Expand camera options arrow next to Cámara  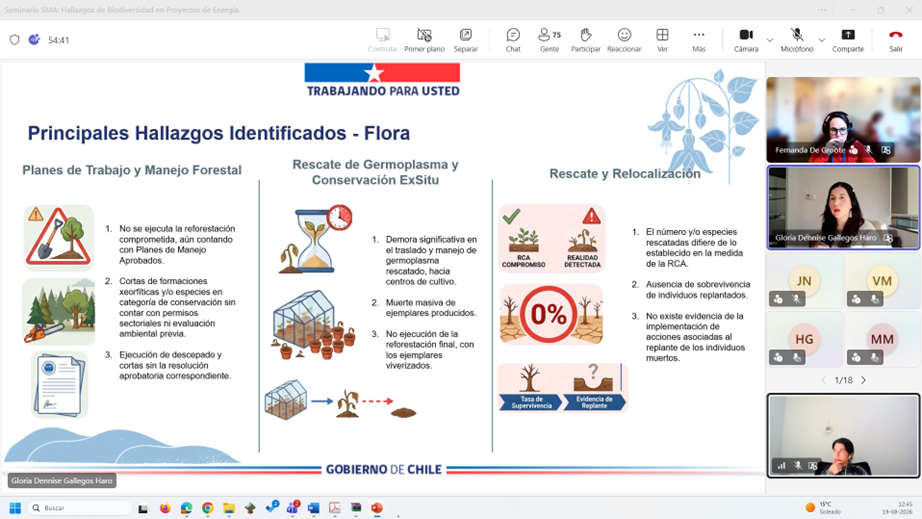[x=769, y=40]
